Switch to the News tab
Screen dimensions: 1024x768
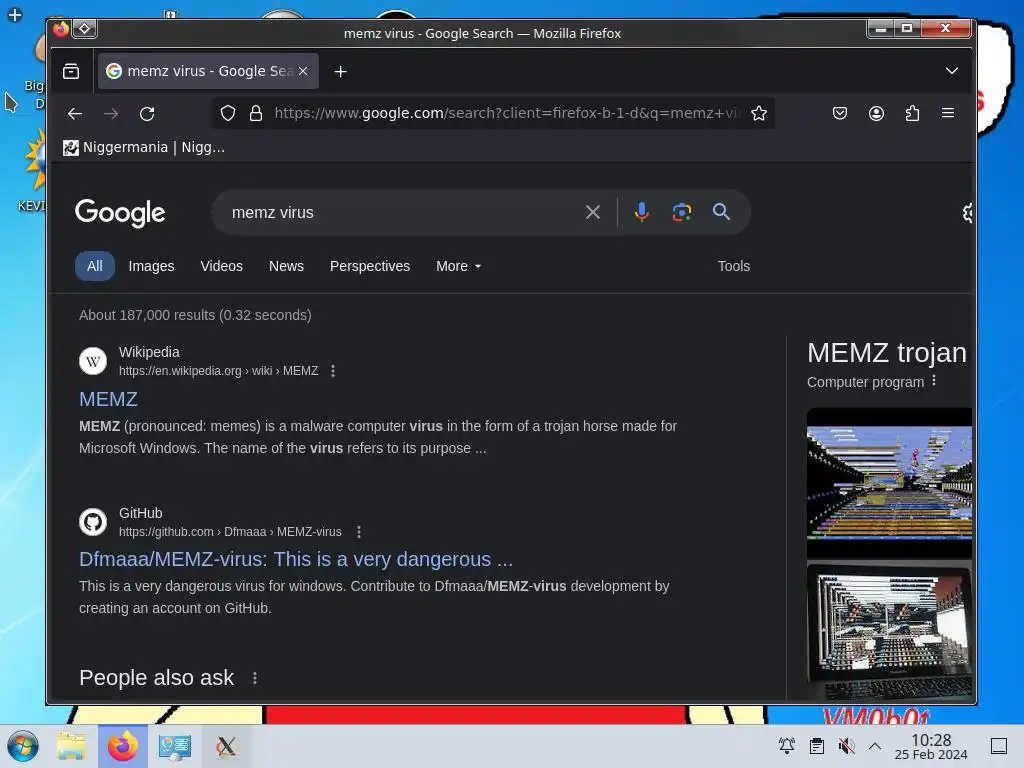pos(286,266)
